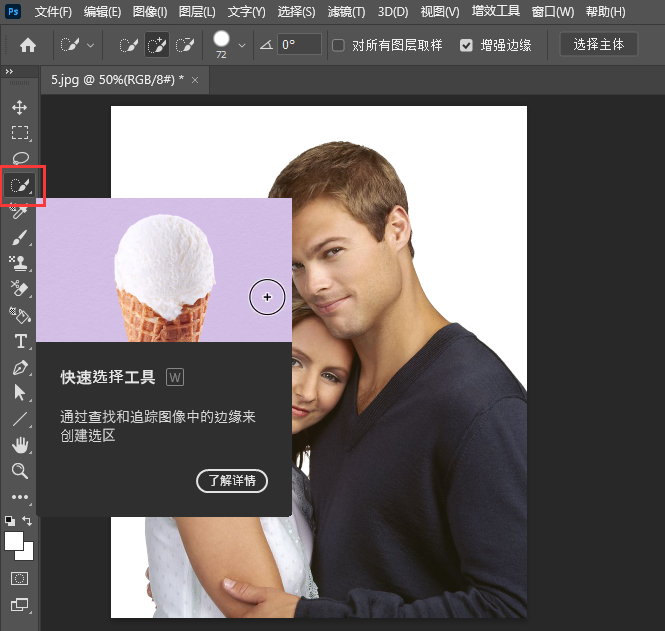This screenshot has width=665, height=631.
Task: Open the 文字(Y) menu
Action: 246,12
